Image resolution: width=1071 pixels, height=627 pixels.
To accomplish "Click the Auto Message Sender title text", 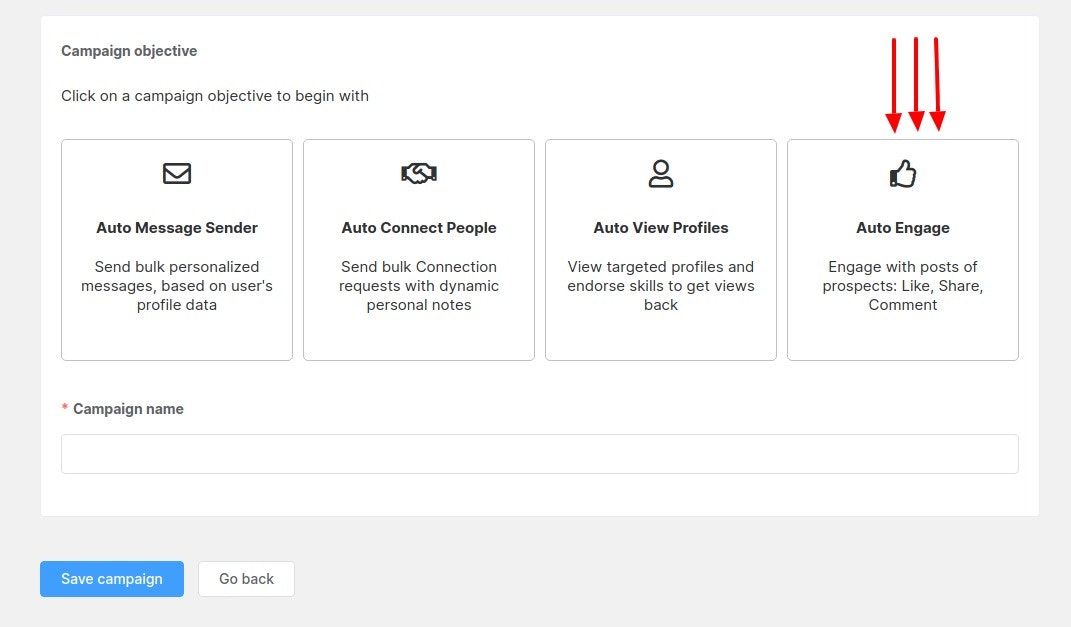I will coord(176,227).
